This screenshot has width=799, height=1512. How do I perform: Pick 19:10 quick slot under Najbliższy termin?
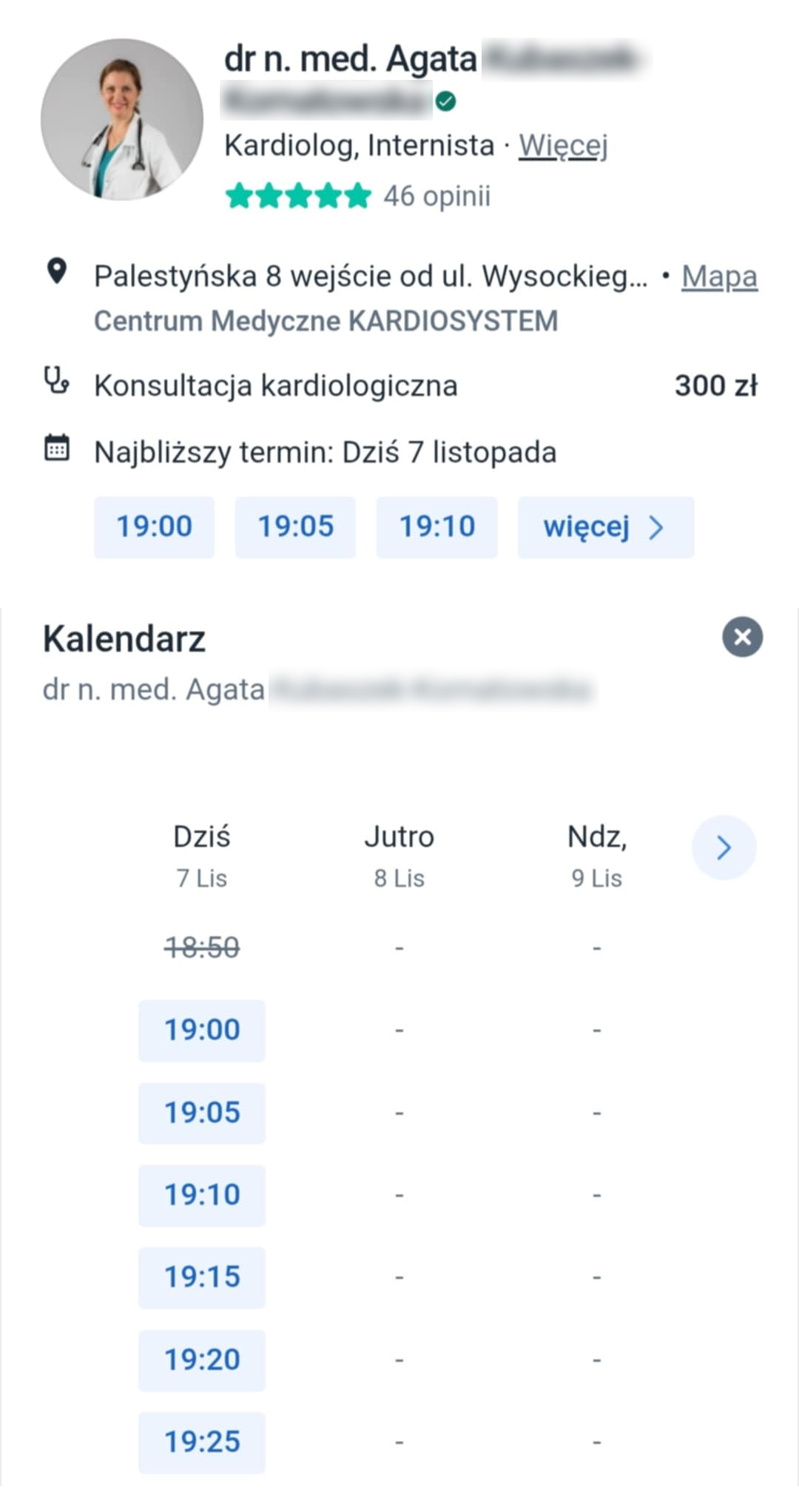point(436,527)
